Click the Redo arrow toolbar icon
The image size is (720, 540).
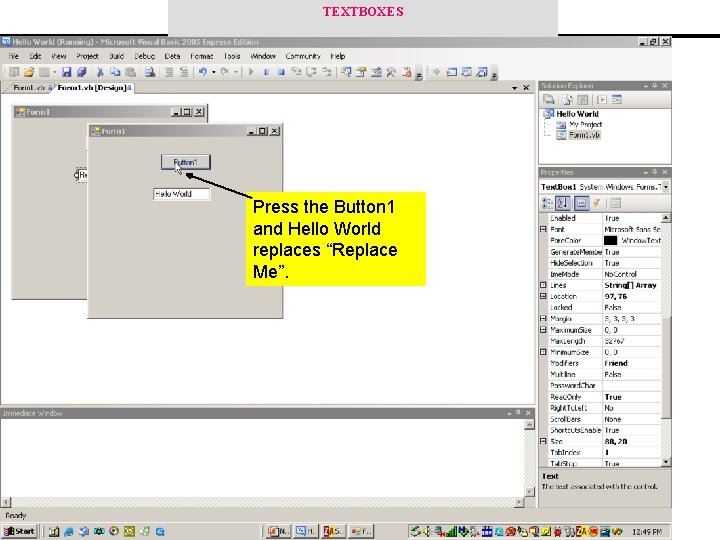(225, 72)
